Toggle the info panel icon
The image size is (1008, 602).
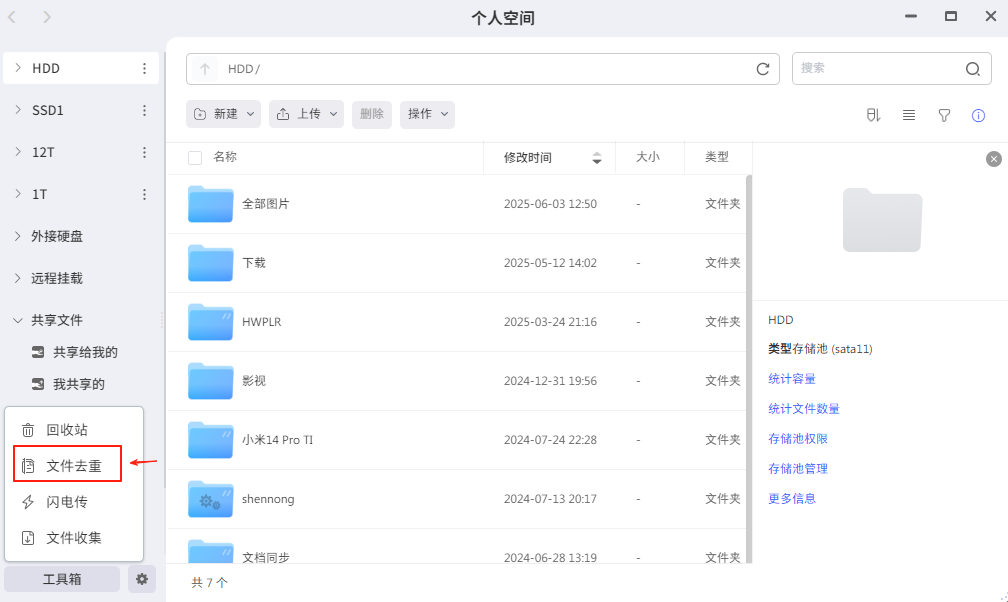[979, 115]
